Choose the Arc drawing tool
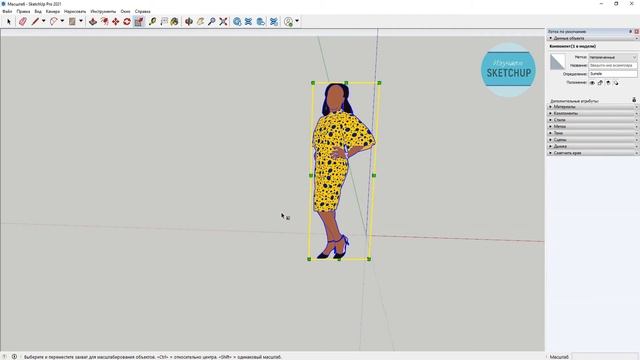The width and height of the screenshot is (640, 360). pyautogui.click(x=53, y=22)
